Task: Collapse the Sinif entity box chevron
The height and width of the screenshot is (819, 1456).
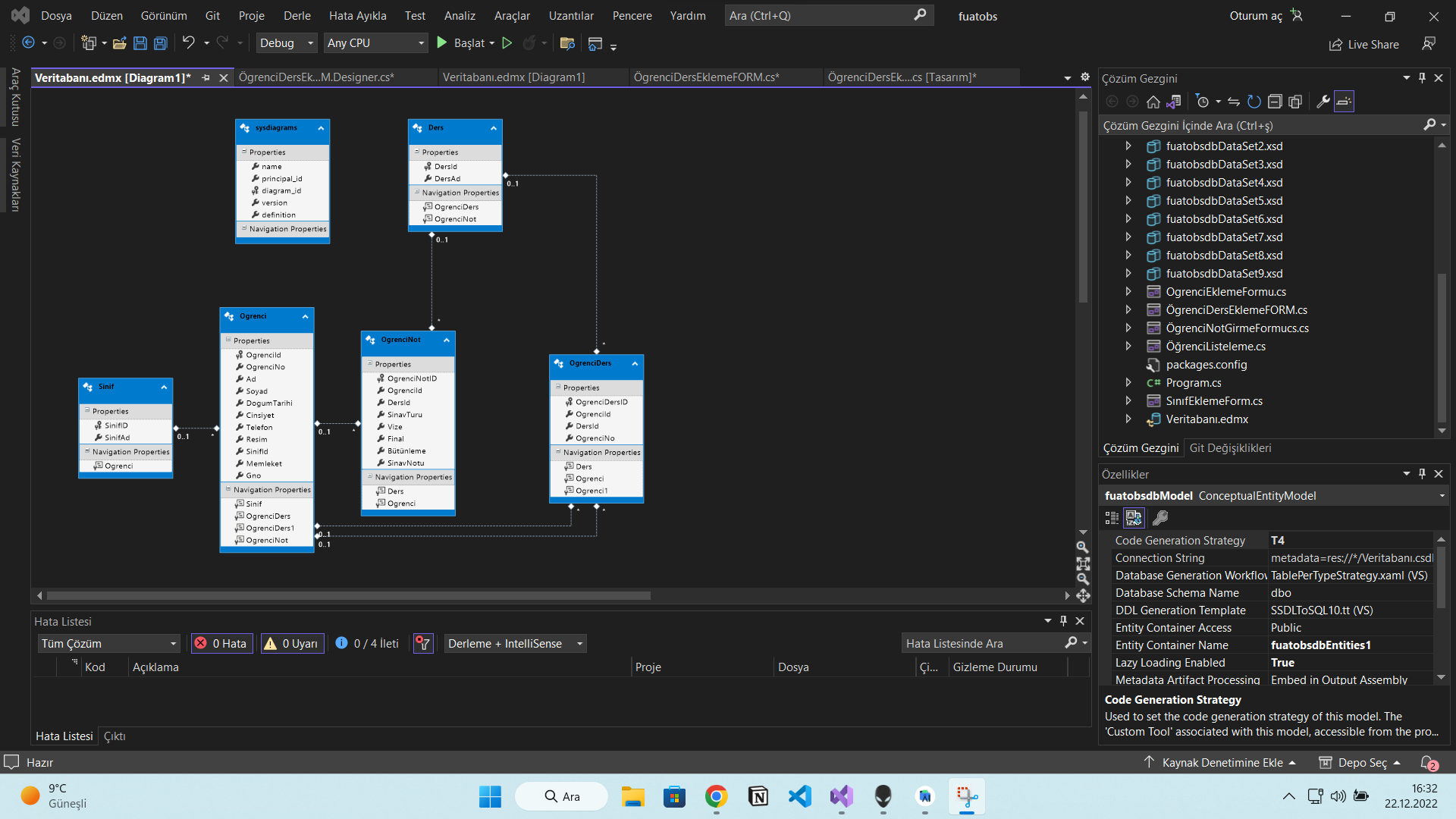Action: click(164, 388)
